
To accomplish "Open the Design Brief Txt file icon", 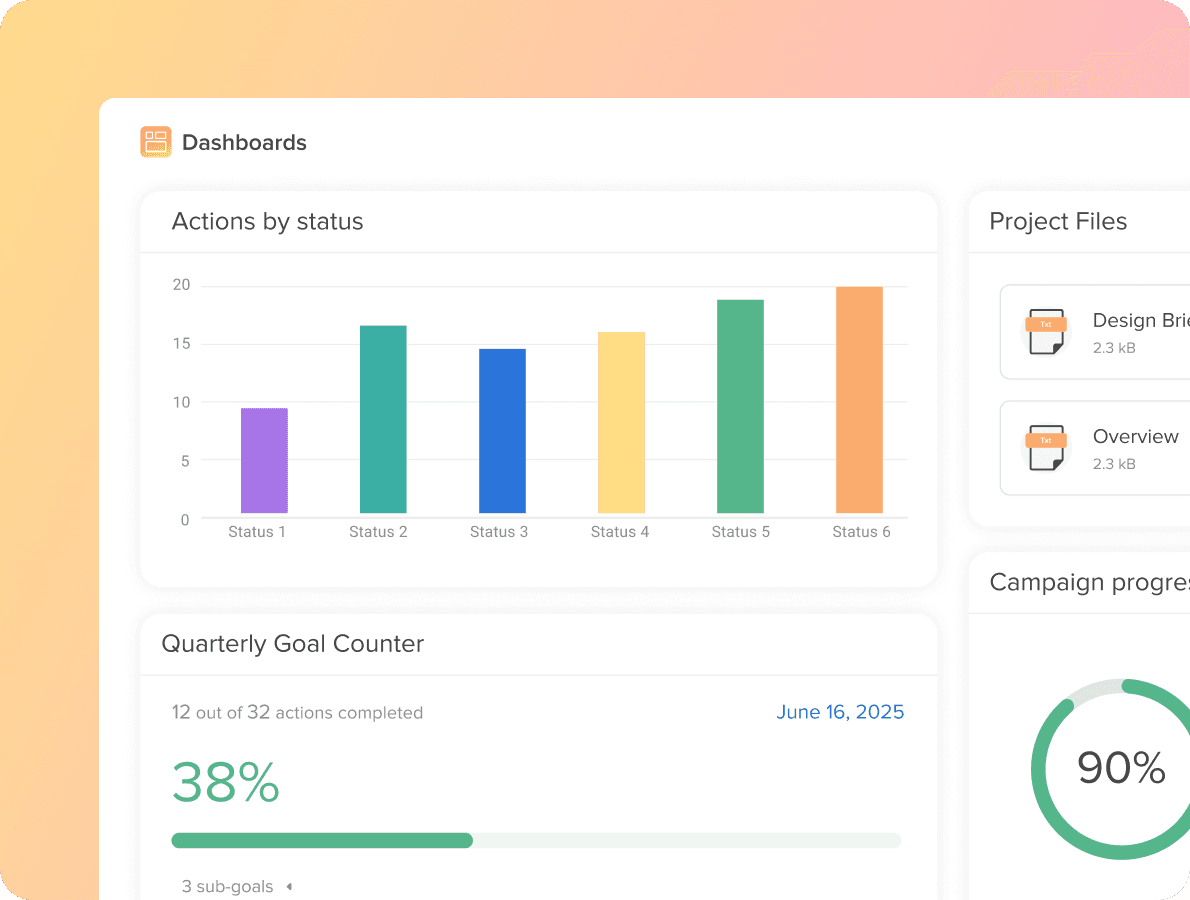I will point(1046,332).
